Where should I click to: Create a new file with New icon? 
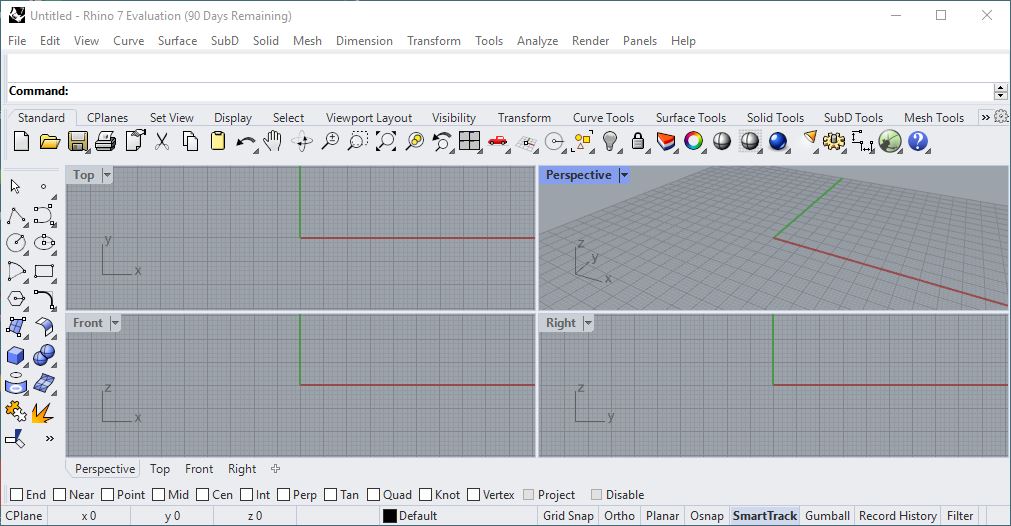(x=21, y=141)
